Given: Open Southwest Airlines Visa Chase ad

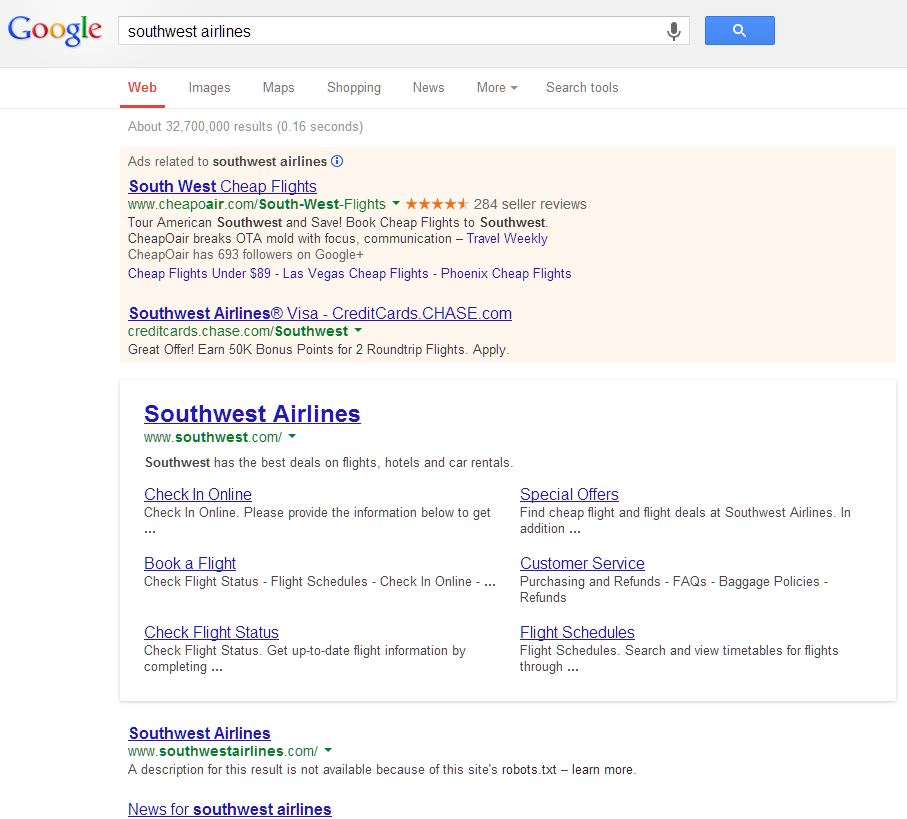Looking at the screenshot, I should (x=320, y=313).
